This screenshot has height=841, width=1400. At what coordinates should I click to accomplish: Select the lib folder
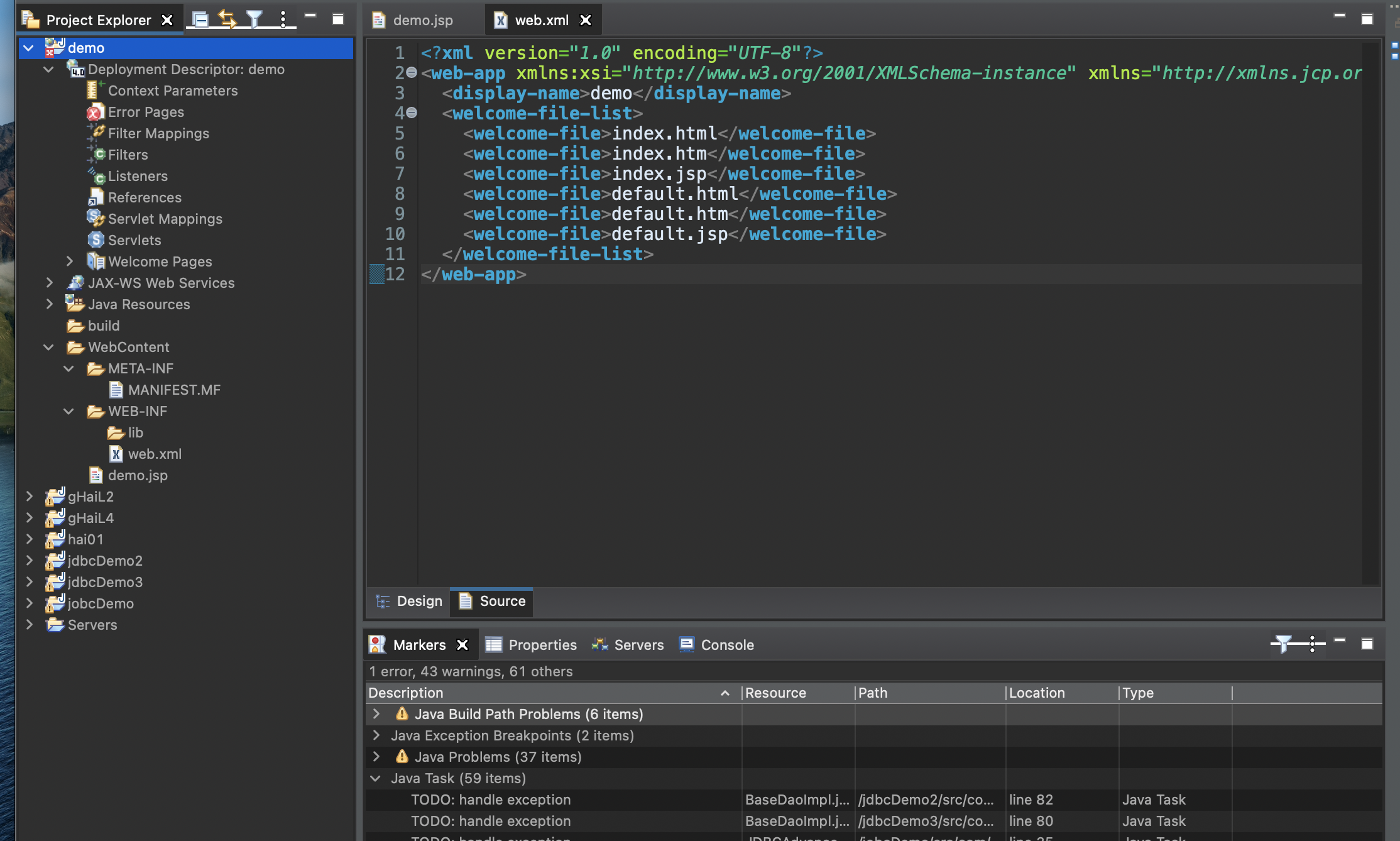point(135,432)
